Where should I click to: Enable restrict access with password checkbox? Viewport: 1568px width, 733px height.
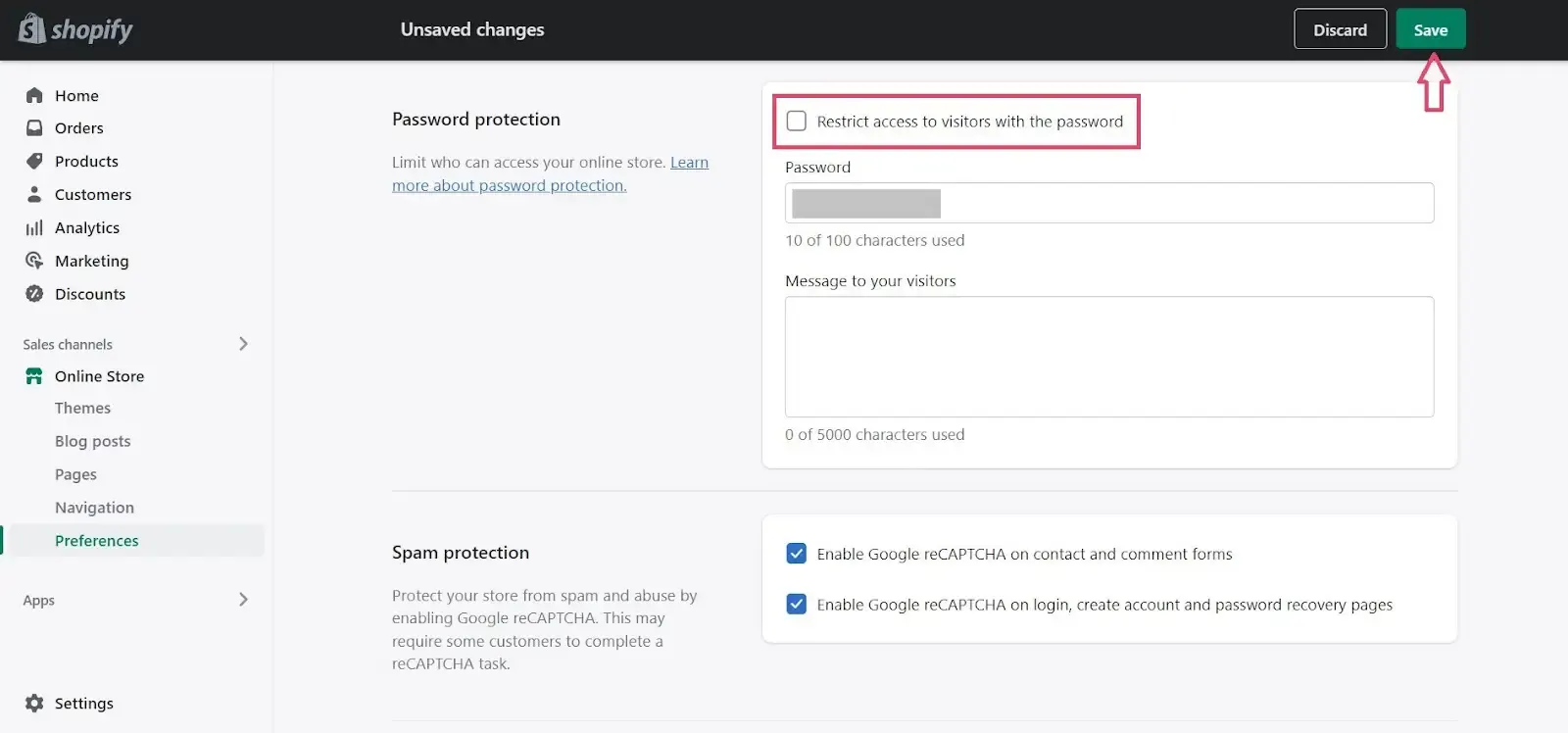pyautogui.click(x=797, y=121)
